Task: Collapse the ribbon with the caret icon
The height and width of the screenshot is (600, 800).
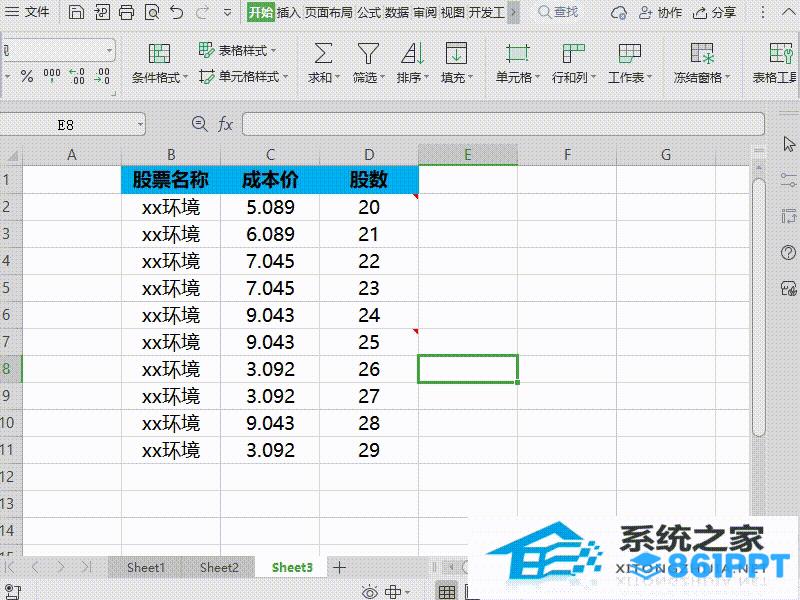Action: click(788, 12)
